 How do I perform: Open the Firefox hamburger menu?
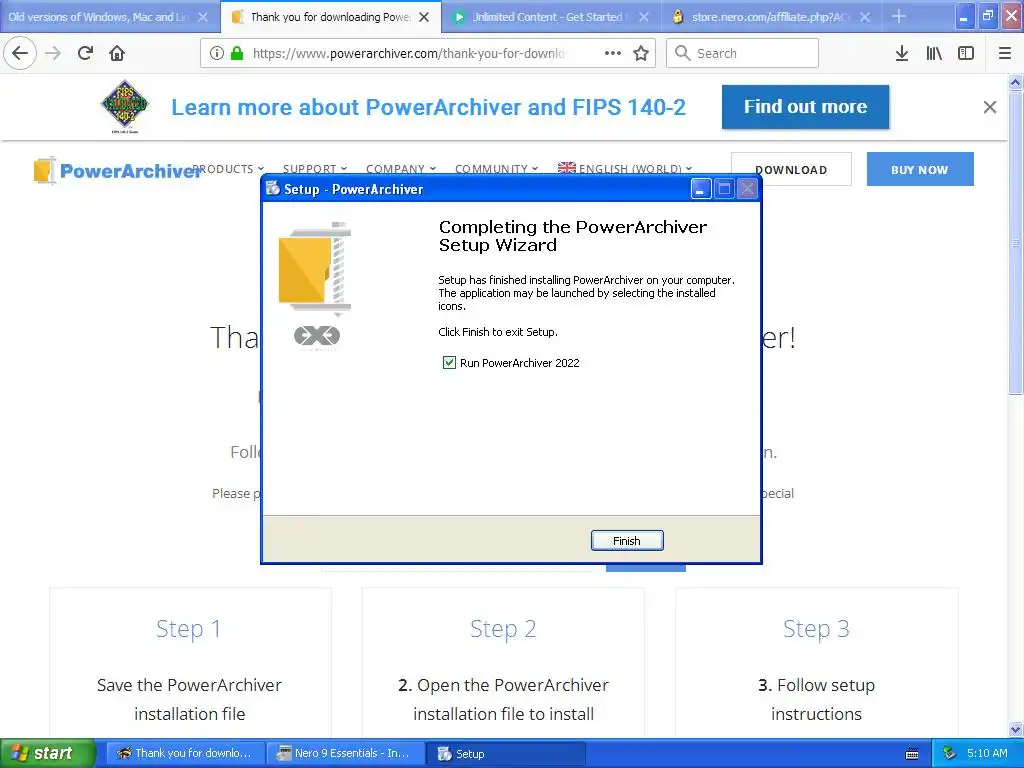tap(1005, 53)
